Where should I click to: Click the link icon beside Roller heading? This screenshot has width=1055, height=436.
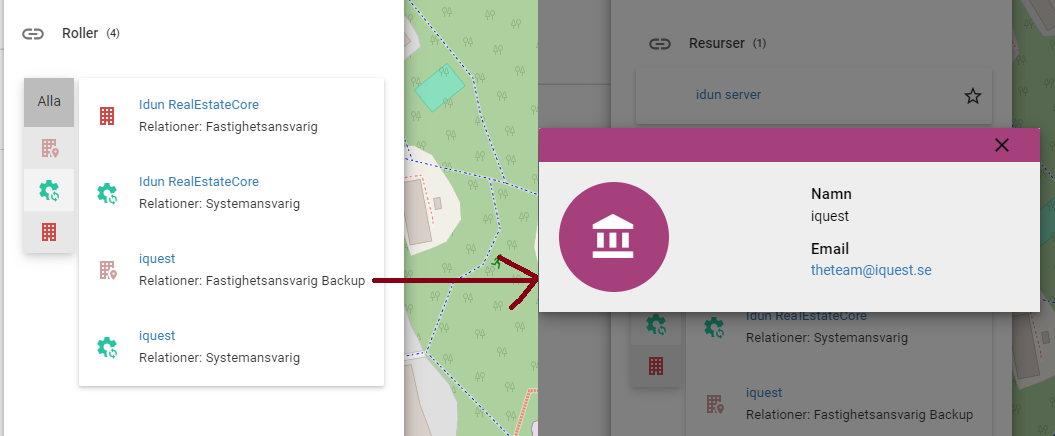click(33, 34)
